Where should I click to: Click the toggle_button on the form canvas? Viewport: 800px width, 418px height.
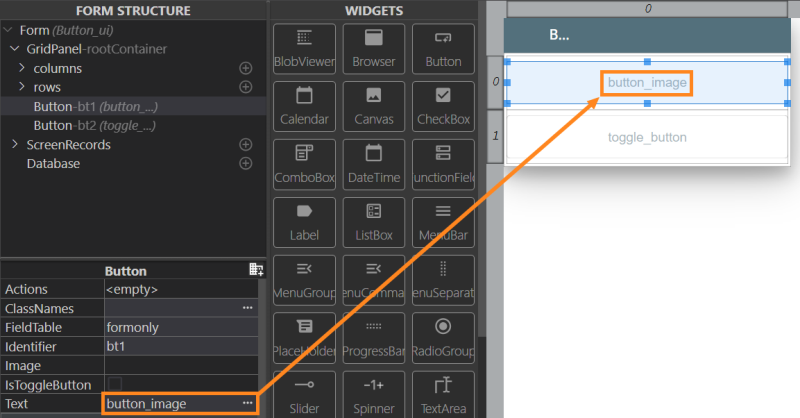[x=647, y=137]
